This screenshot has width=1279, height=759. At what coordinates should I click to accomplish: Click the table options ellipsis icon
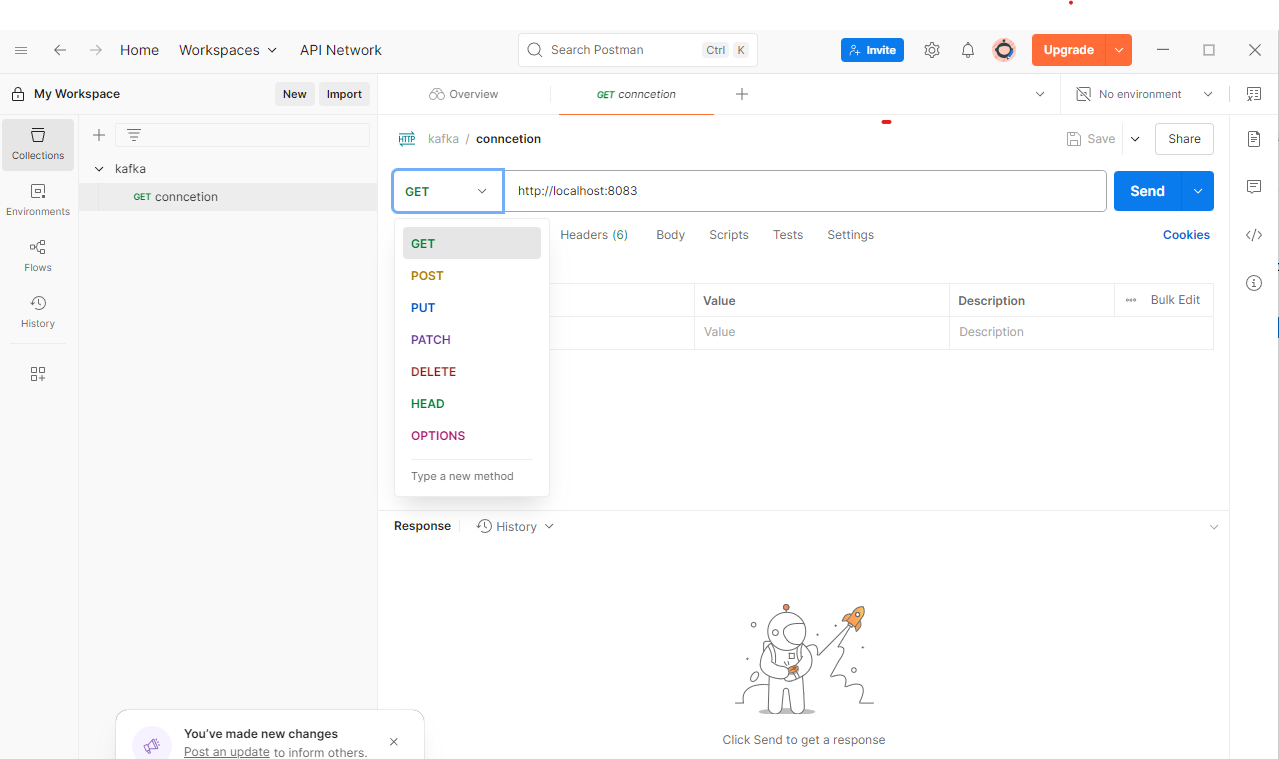[x=1131, y=300]
